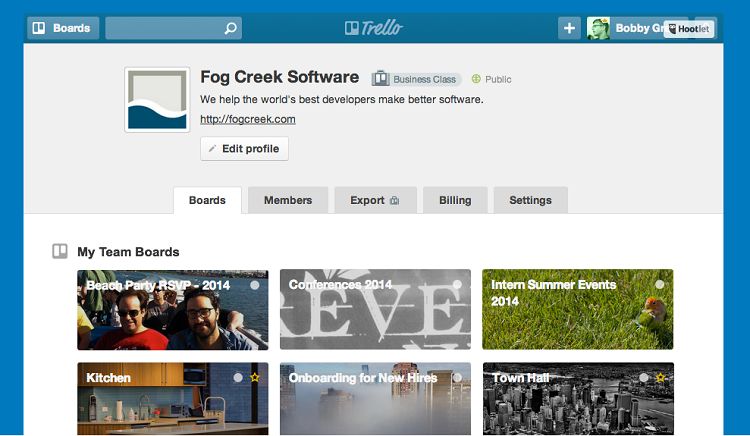Click inside the header search field
Viewport: 750px width, 436px height.
[x=165, y=28]
